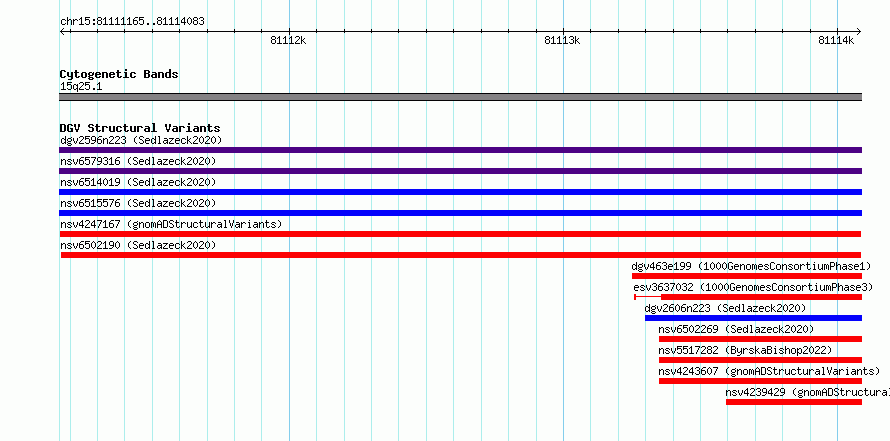Select the gray 15q25.1 cytogenetic band bar
The width and height of the screenshot is (890, 441).
coord(460,97)
